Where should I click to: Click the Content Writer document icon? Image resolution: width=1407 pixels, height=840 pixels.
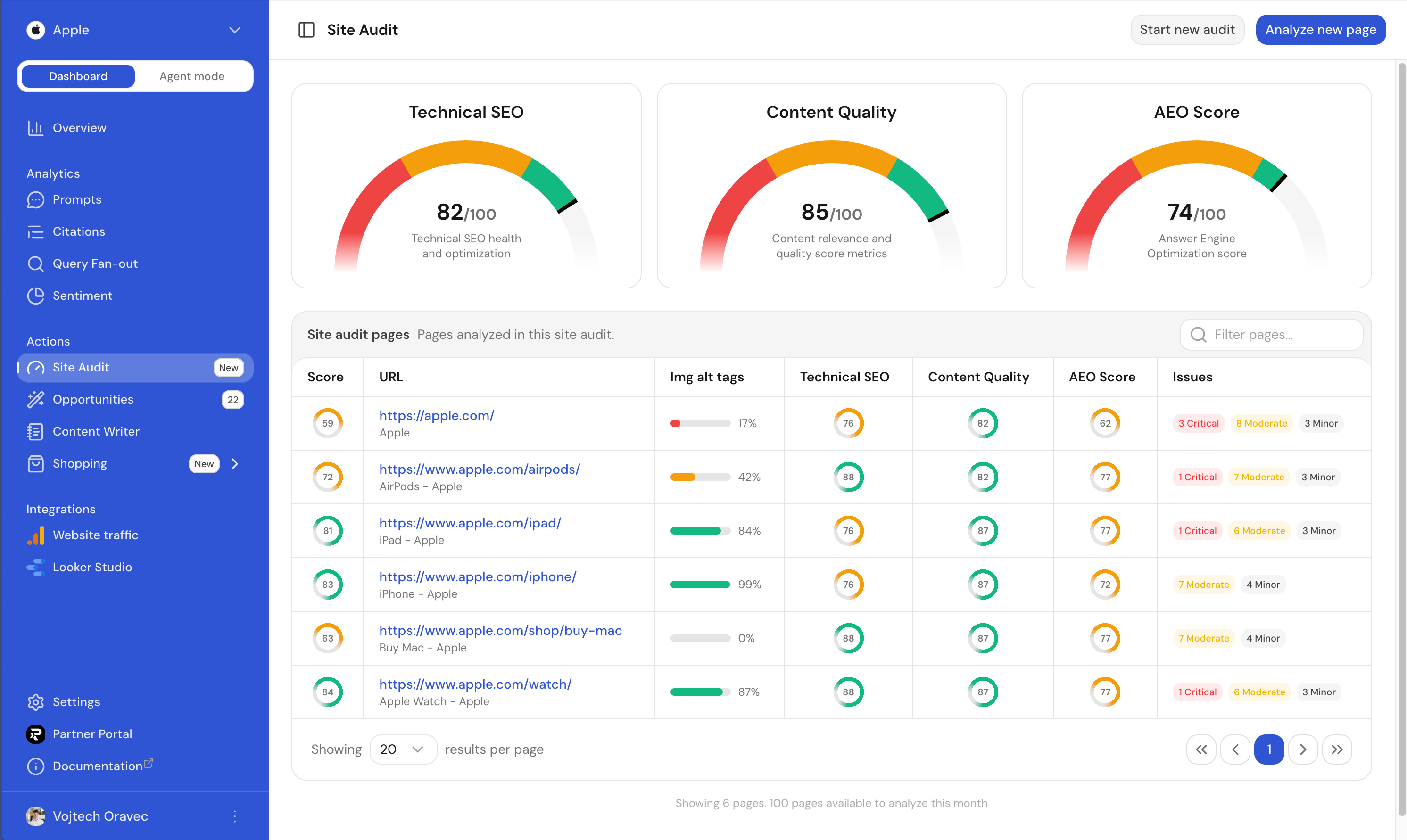(x=36, y=431)
